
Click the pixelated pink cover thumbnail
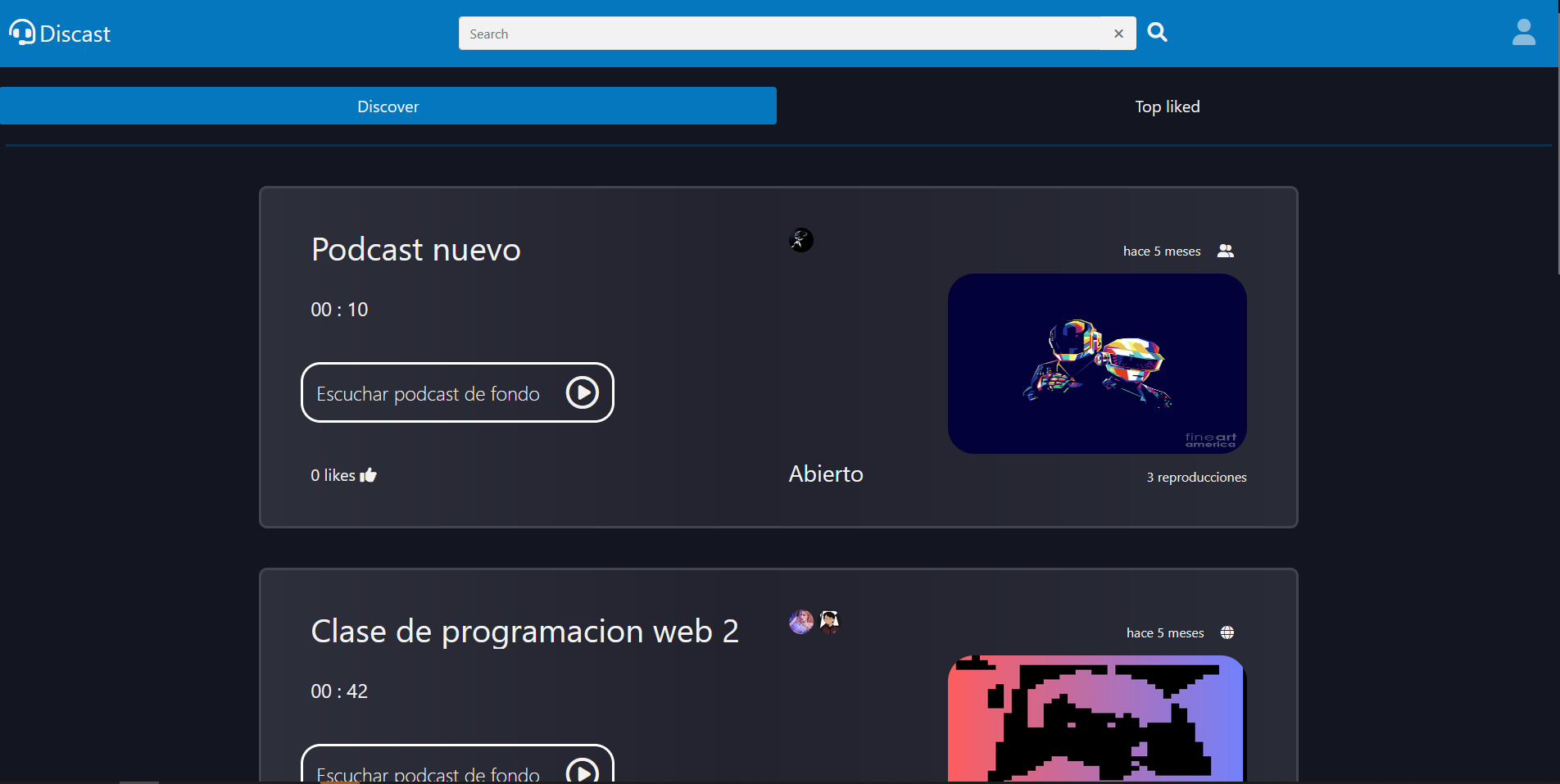click(x=1097, y=718)
